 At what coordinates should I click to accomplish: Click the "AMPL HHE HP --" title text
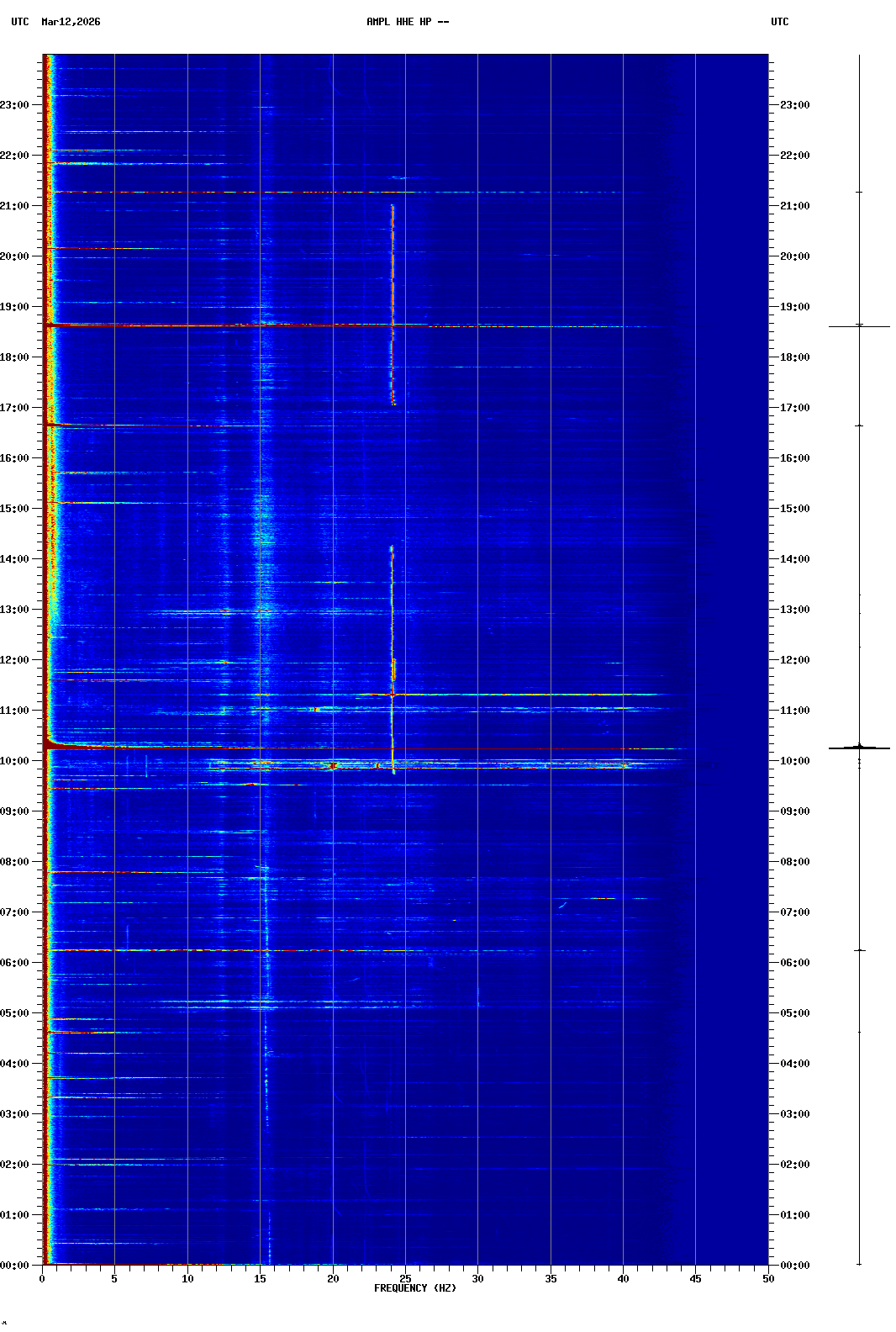[408, 22]
